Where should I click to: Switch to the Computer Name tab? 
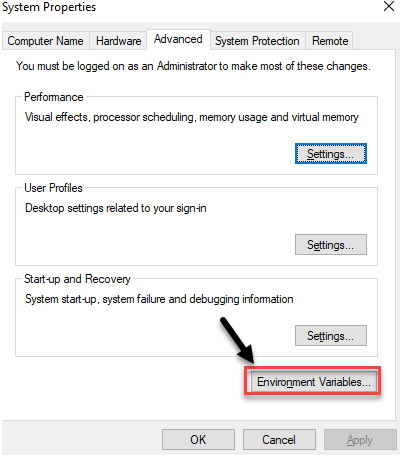click(x=46, y=41)
